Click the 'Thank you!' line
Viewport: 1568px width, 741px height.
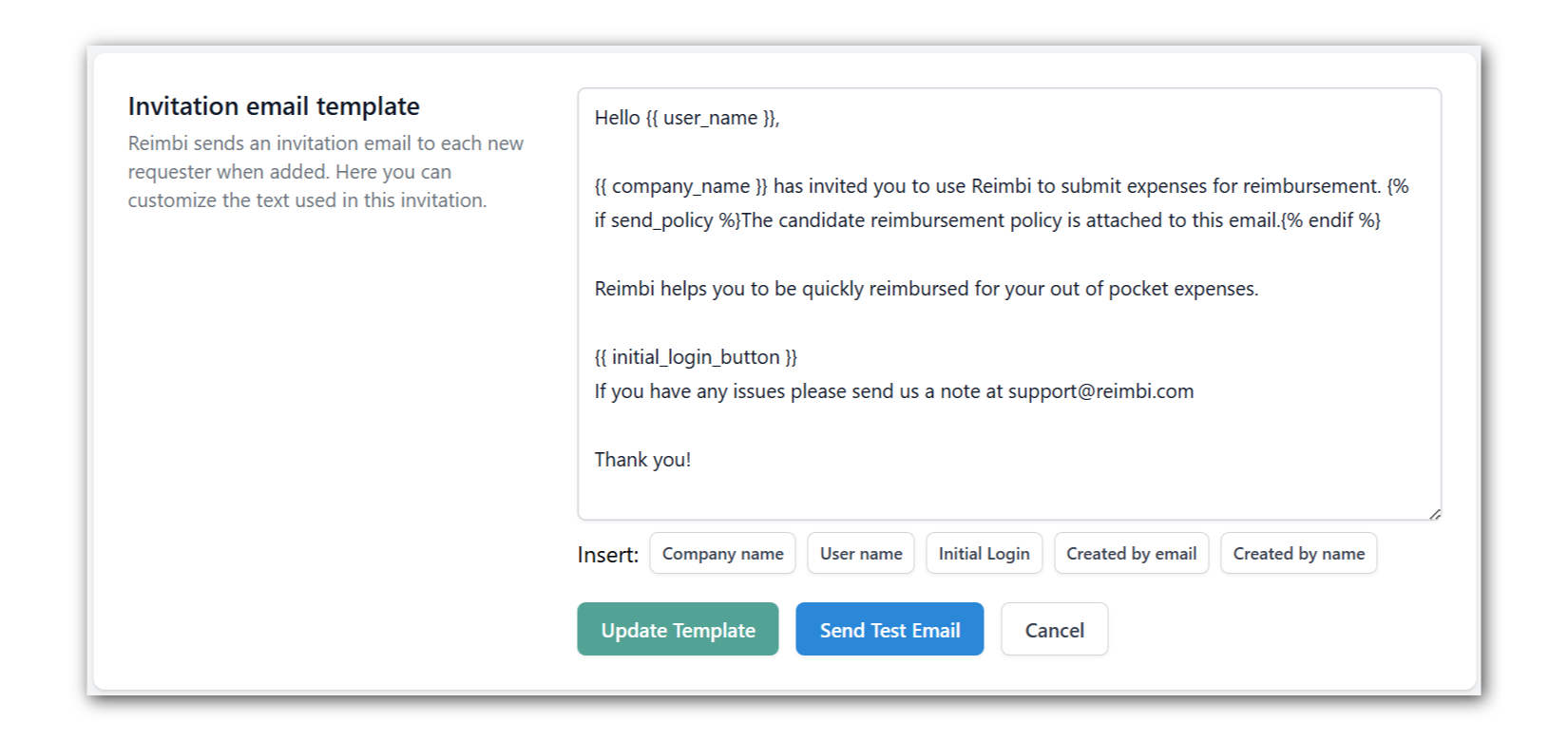(x=642, y=460)
